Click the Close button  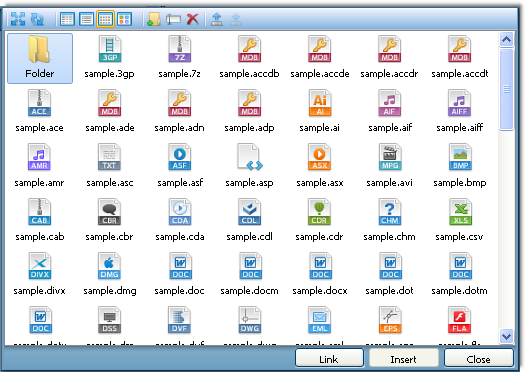pyautogui.click(x=479, y=359)
